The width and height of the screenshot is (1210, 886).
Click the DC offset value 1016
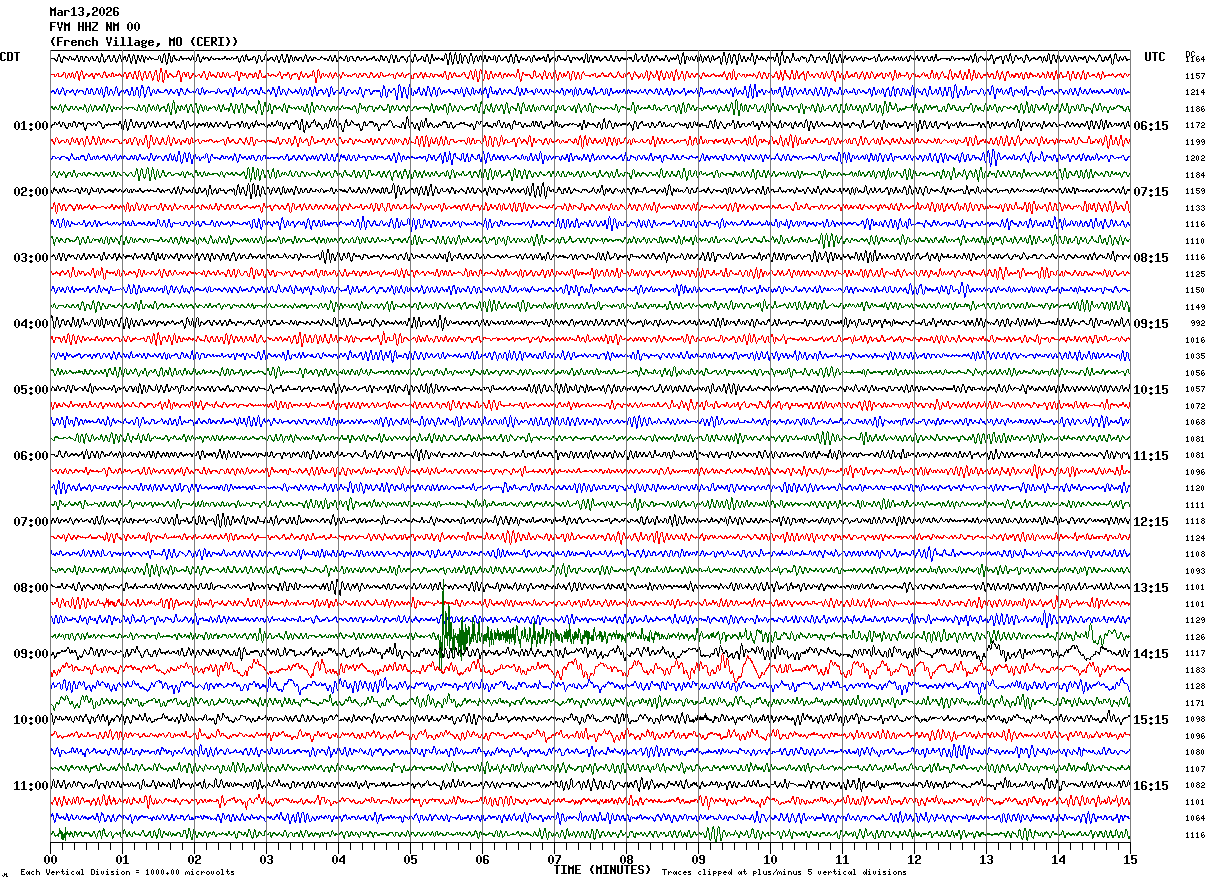(x=1195, y=340)
